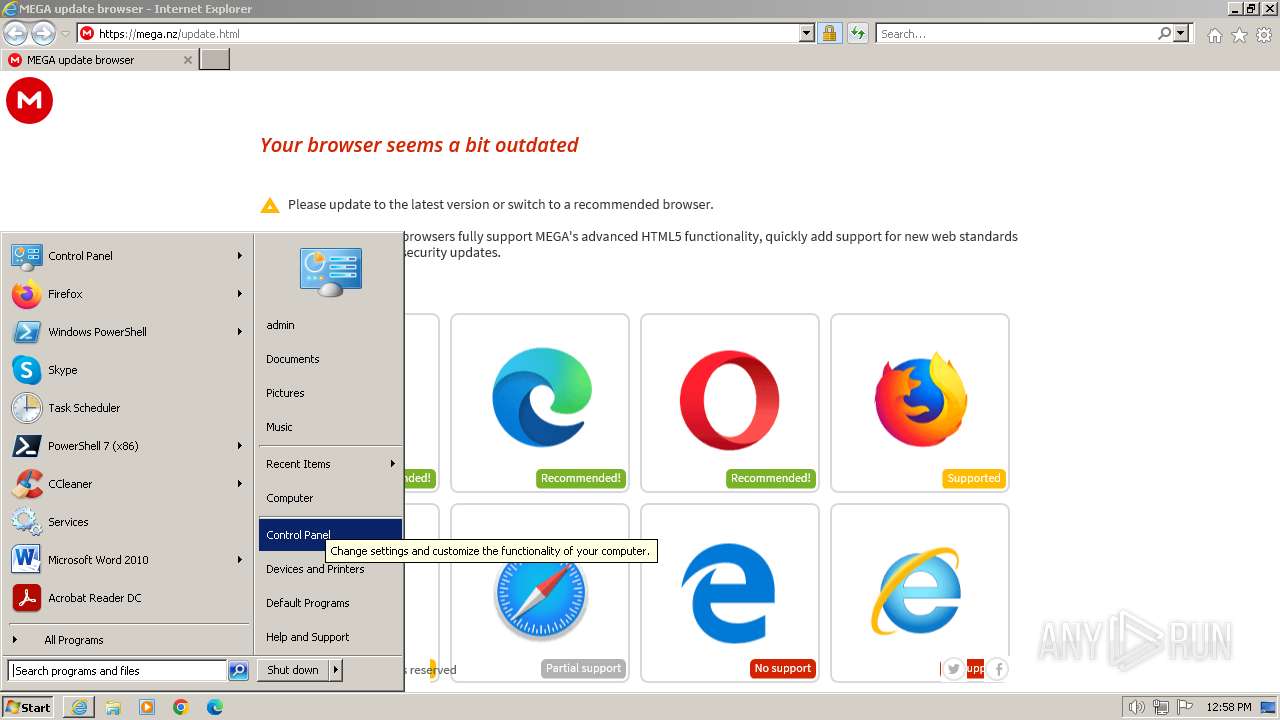The height and width of the screenshot is (720, 1280).
Task: Open Computer from the Start menu
Action: click(330, 498)
